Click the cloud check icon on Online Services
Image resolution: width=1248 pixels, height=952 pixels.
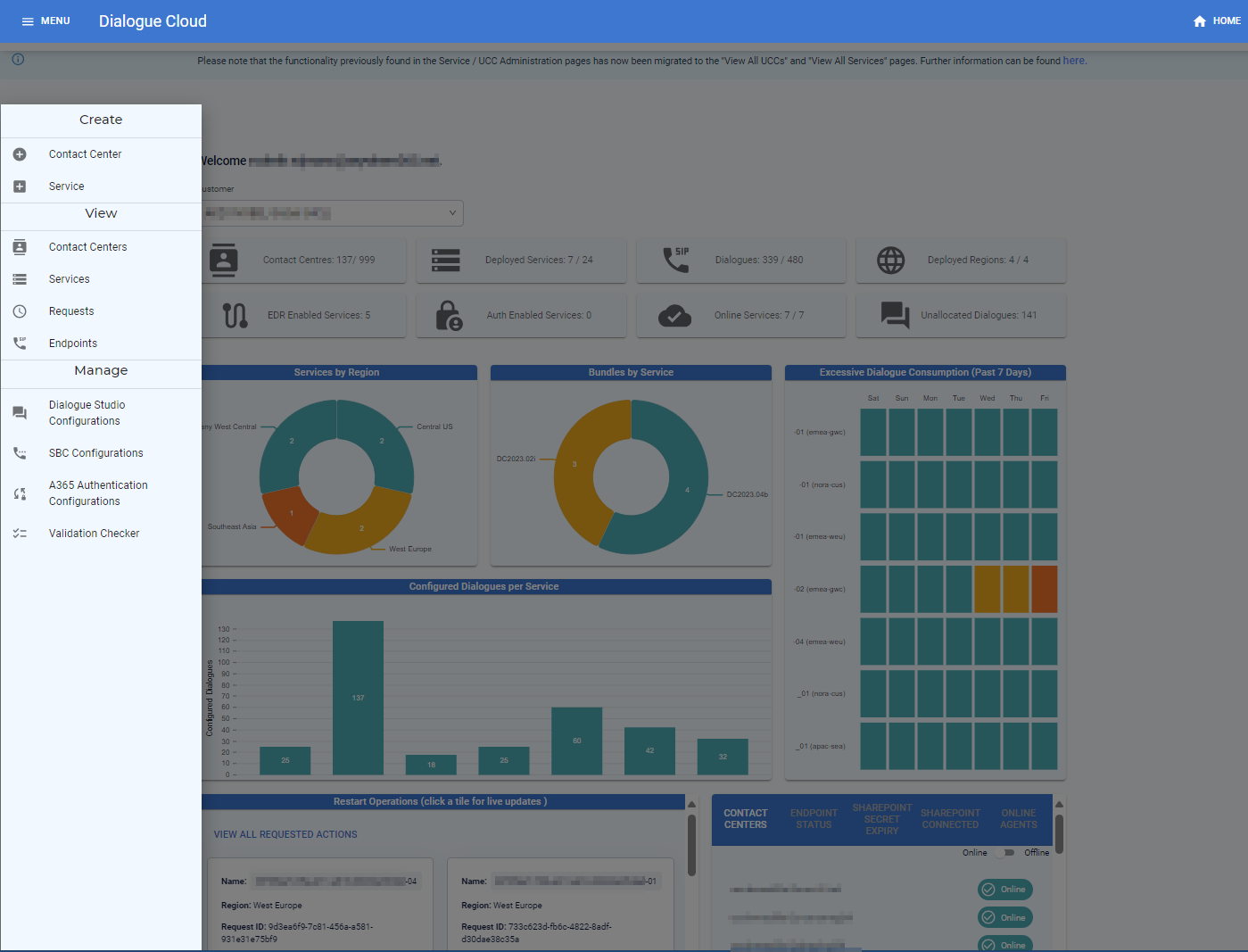tap(674, 315)
